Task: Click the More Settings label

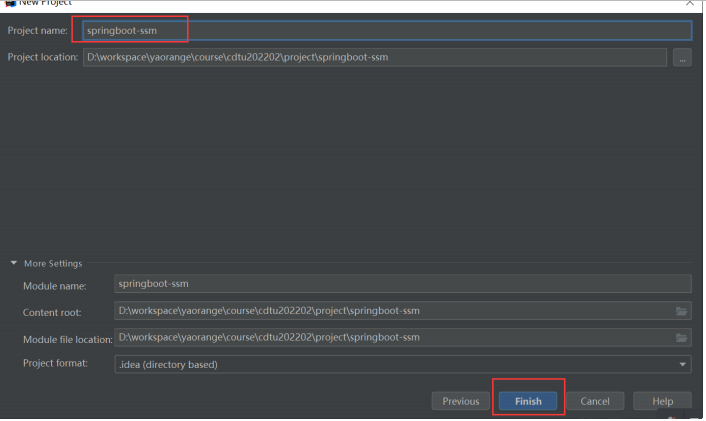Action: [x=53, y=263]
